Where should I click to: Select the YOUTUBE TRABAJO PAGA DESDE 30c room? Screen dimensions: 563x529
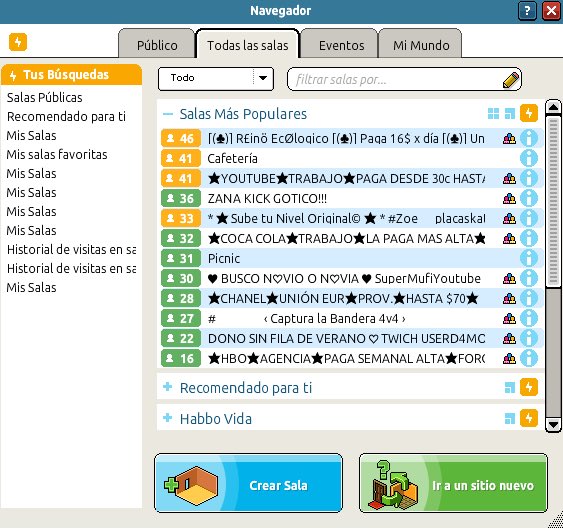coord(352,178)
